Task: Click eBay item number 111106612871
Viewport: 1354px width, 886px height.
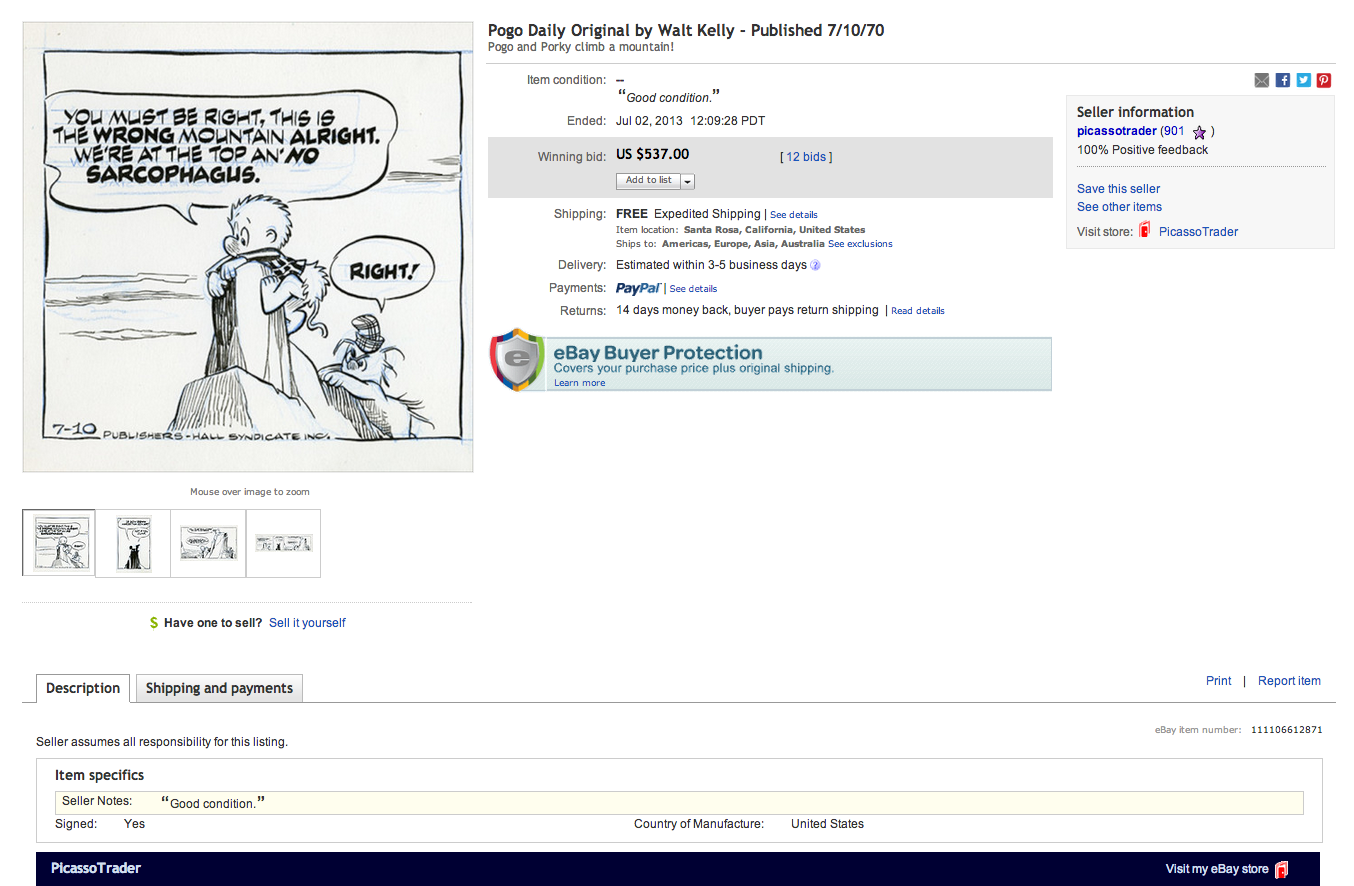Action: [1286, 730]
